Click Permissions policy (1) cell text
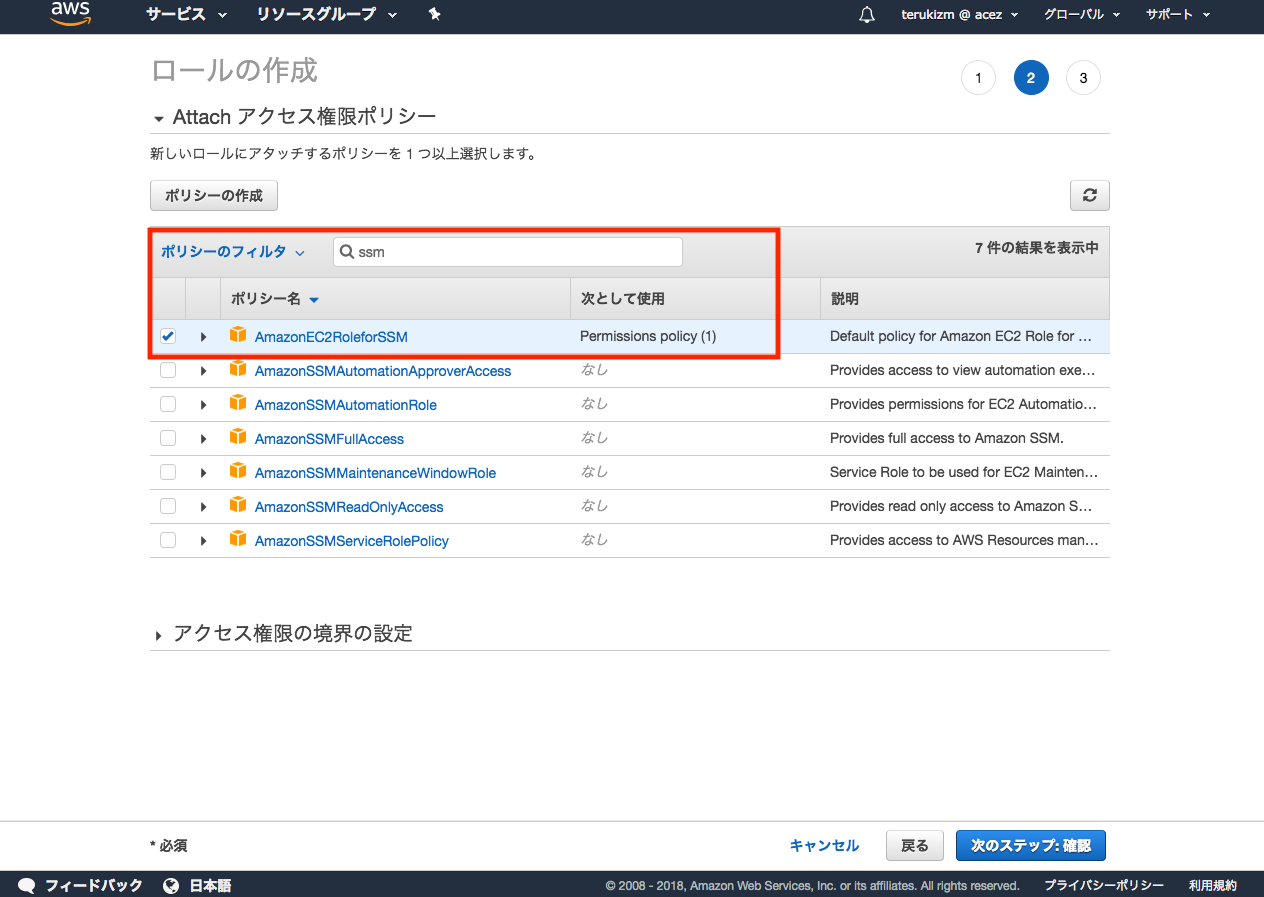The image size is (1264, 897). 648,336
